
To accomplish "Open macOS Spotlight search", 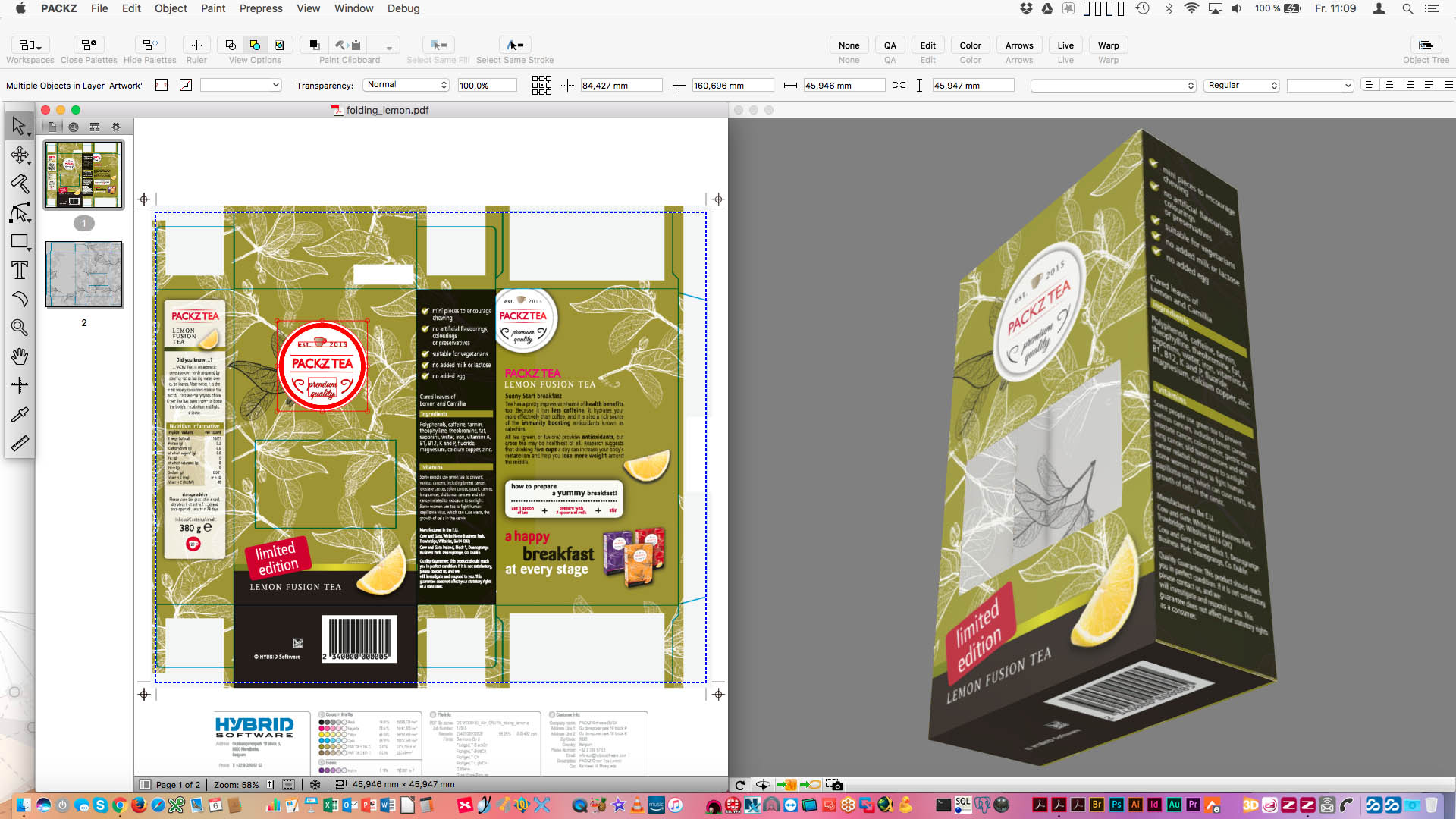I will pyautogui.click(x=1407, y=8).
